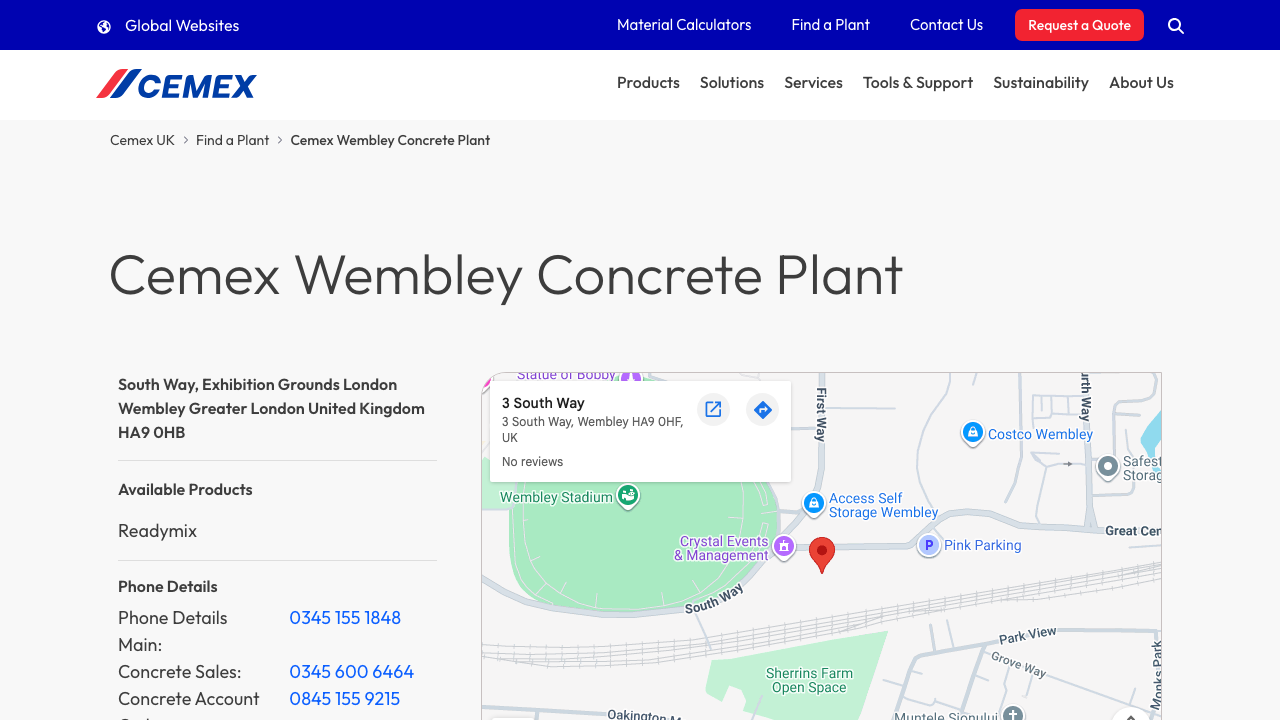Open the Solutions navigation menu
Screen dimensions: 1280x720
point(731,83)
